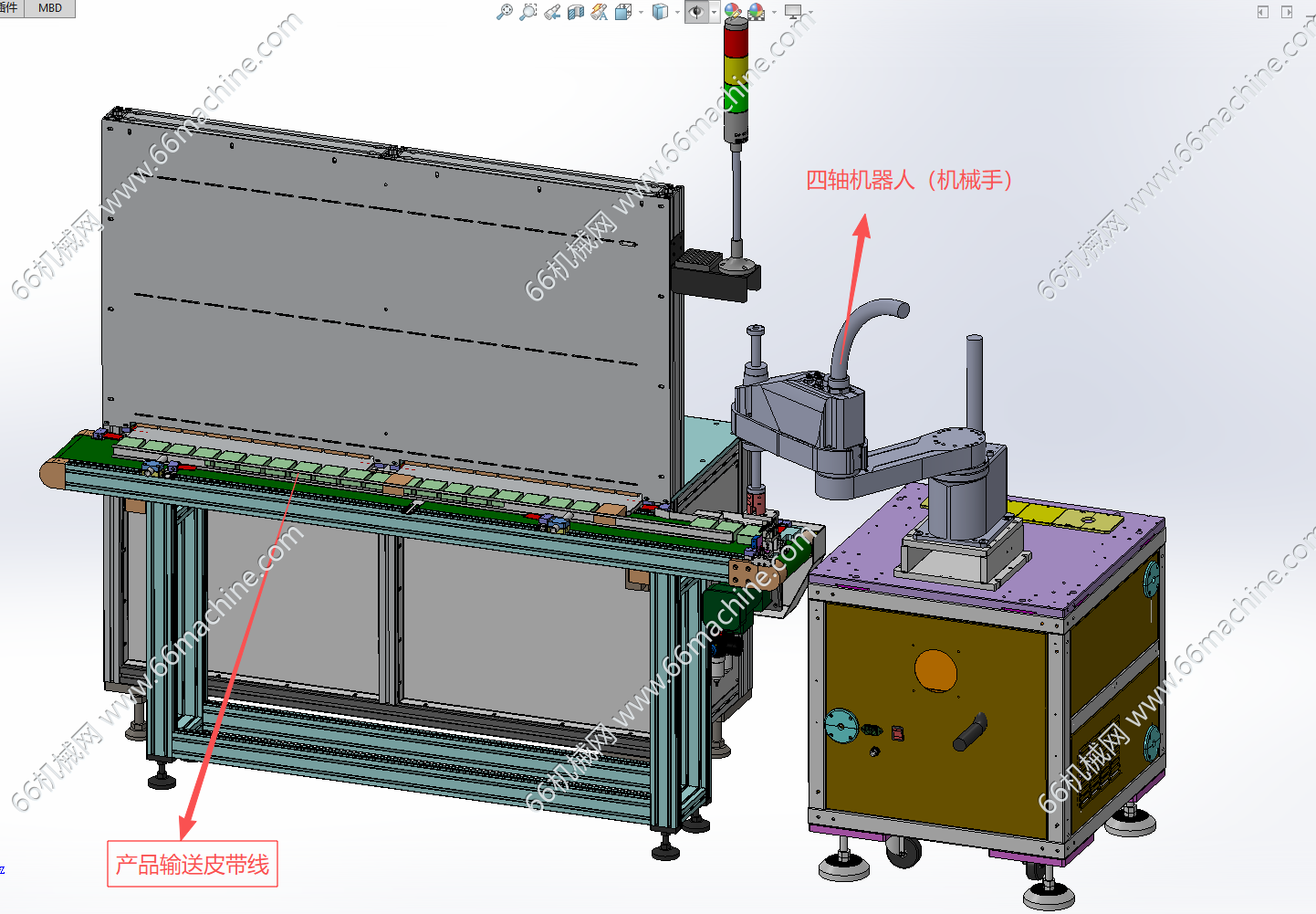Click the 产品输送皮带线 annotation label
Screen dimensions: 1316x914
tap(193, 864)
